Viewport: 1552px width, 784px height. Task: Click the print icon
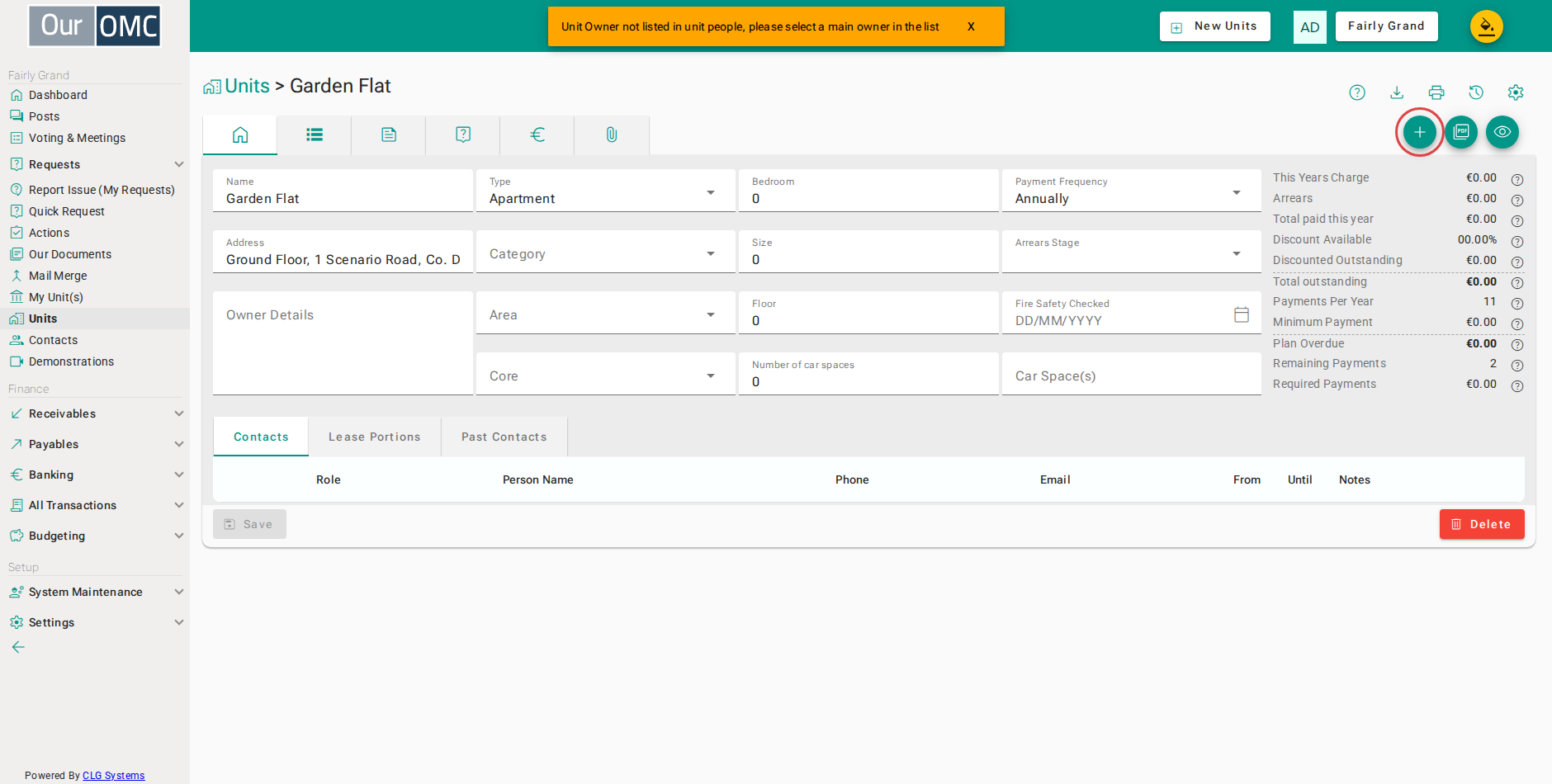[1436, 92]
